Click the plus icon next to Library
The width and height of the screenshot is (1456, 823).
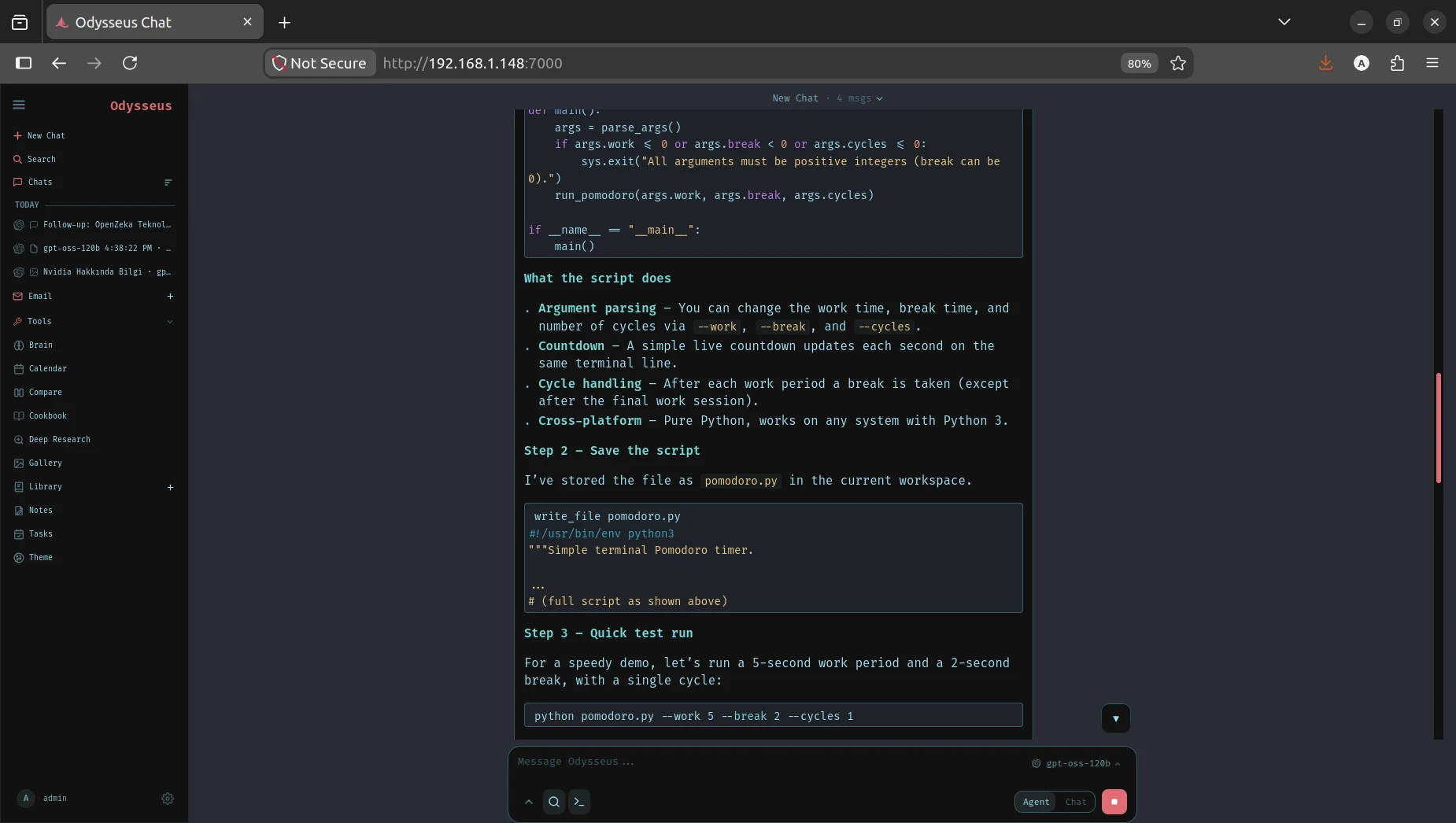click(x=170, y=488)
